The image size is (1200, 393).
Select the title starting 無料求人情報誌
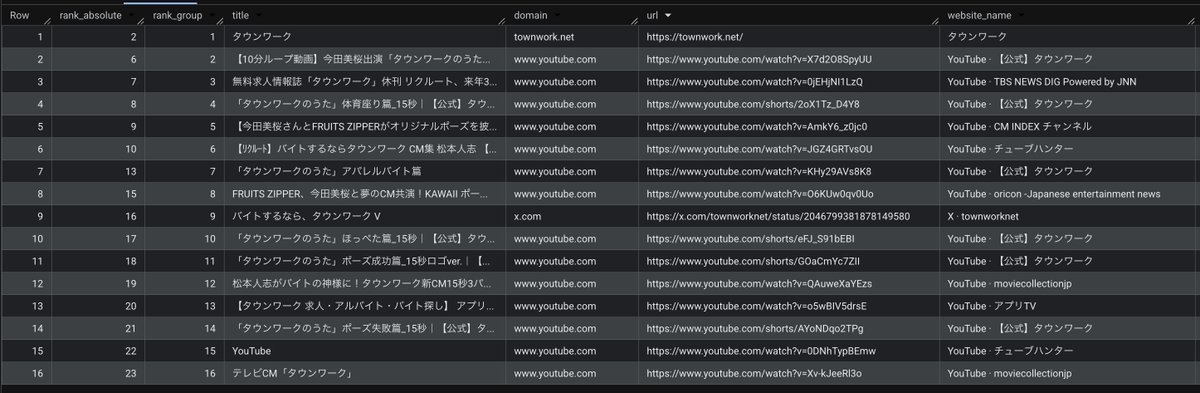[x=364, y=81]
